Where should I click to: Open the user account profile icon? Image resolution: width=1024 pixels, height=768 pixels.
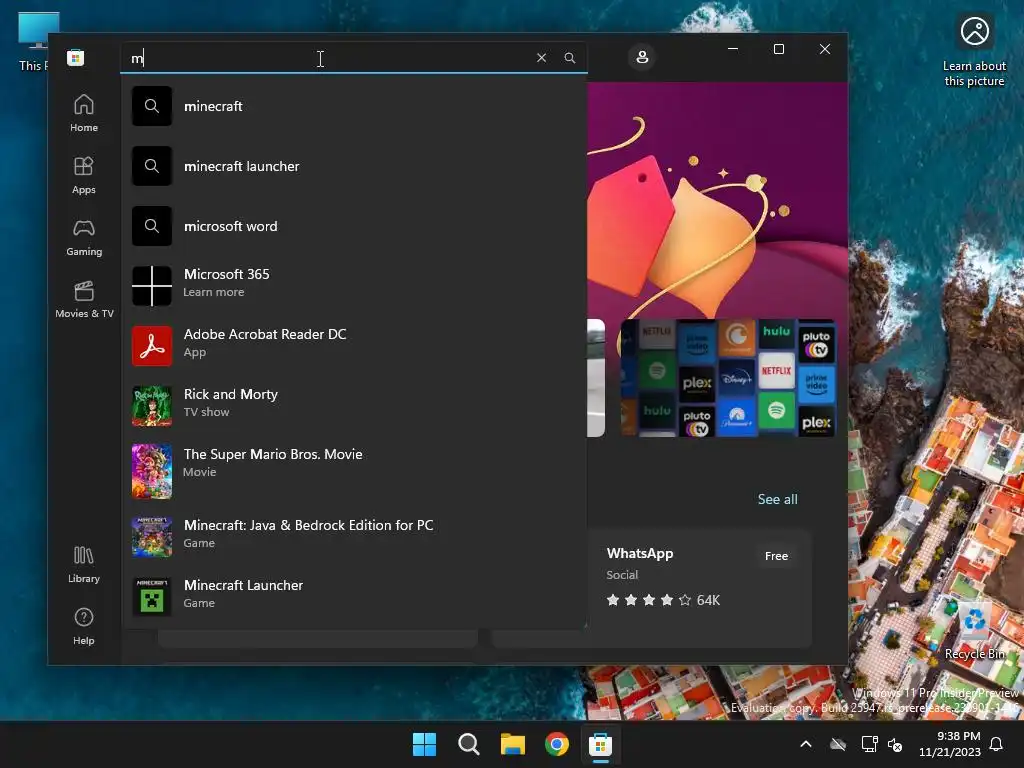[642, 57]
